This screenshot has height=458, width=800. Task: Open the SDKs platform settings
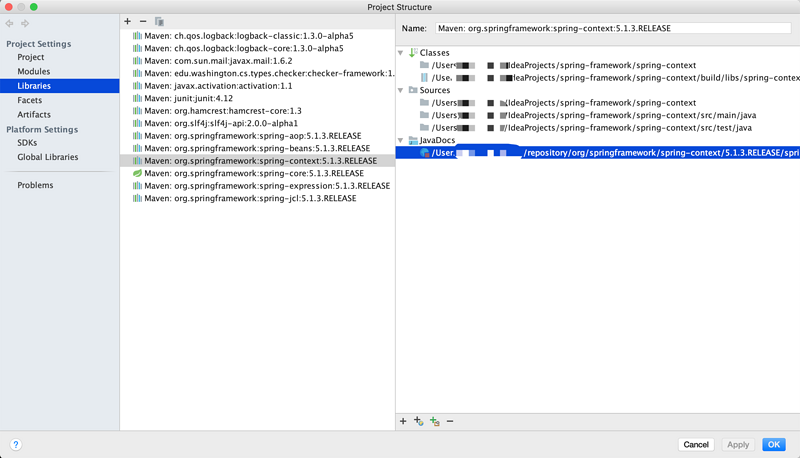click(x=27, y=143)
